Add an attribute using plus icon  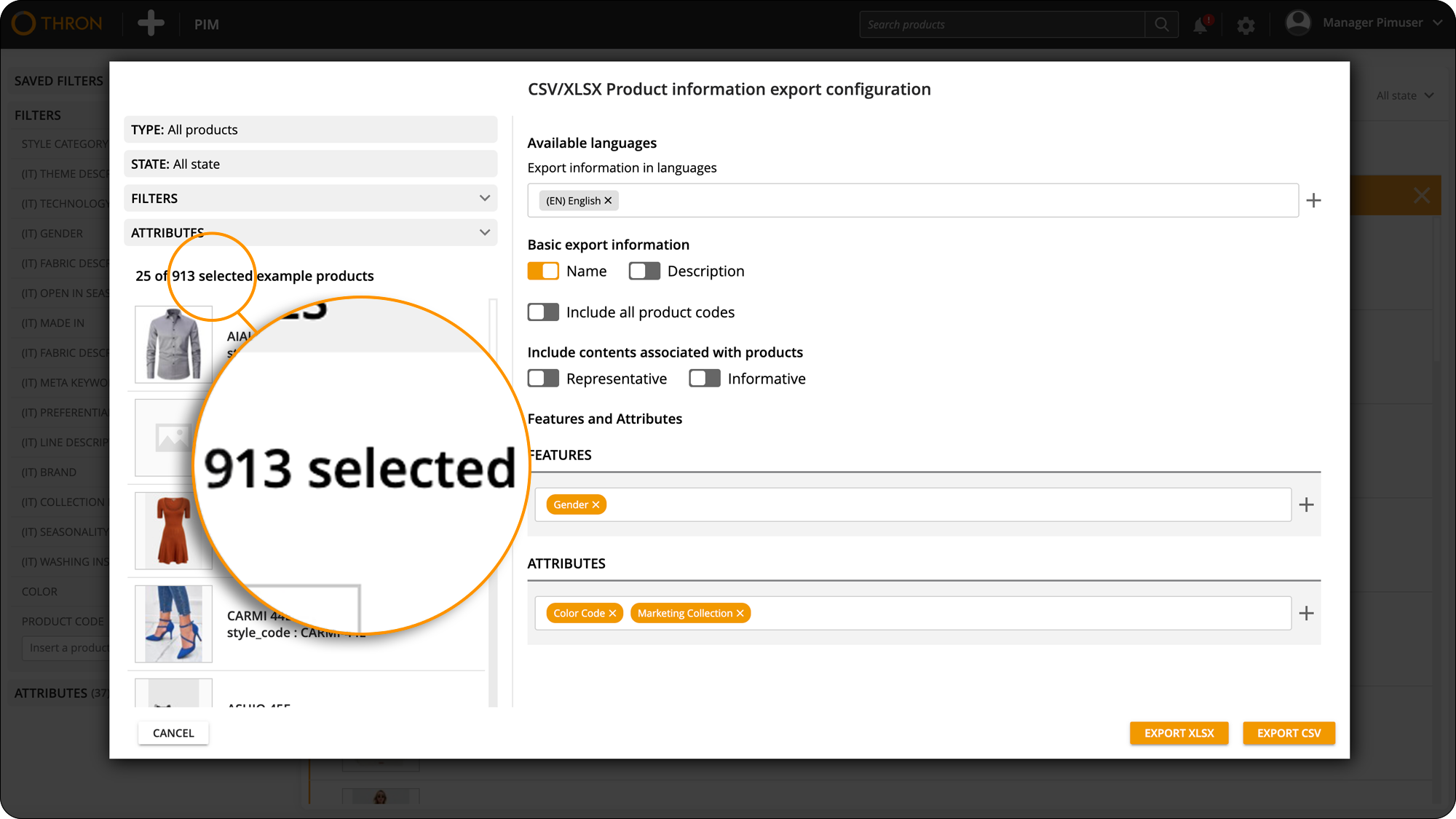1306,613
